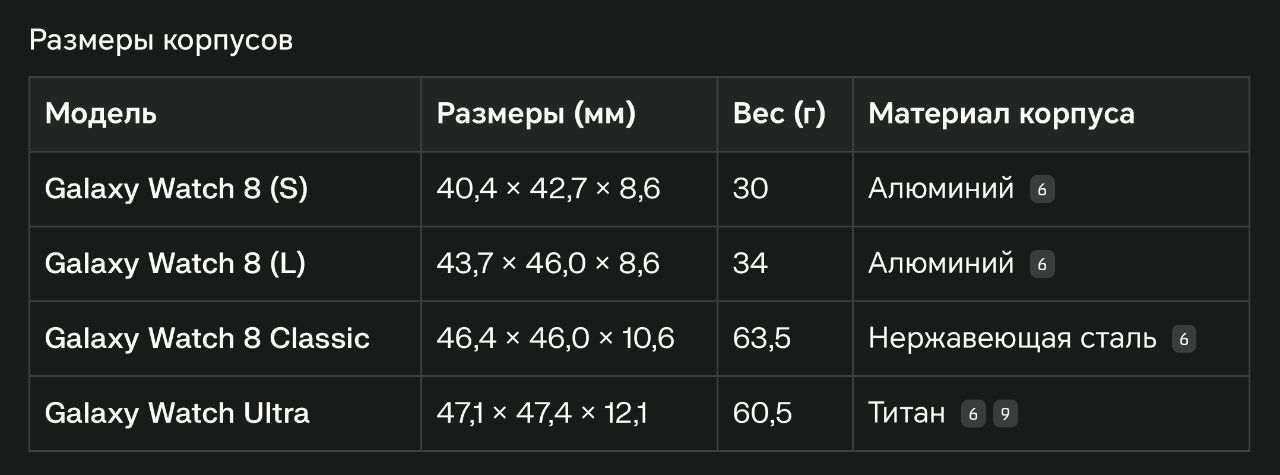Screen dimensions: 1280x475
Task: Open citation 6 next to Титан
Action: 973,414
